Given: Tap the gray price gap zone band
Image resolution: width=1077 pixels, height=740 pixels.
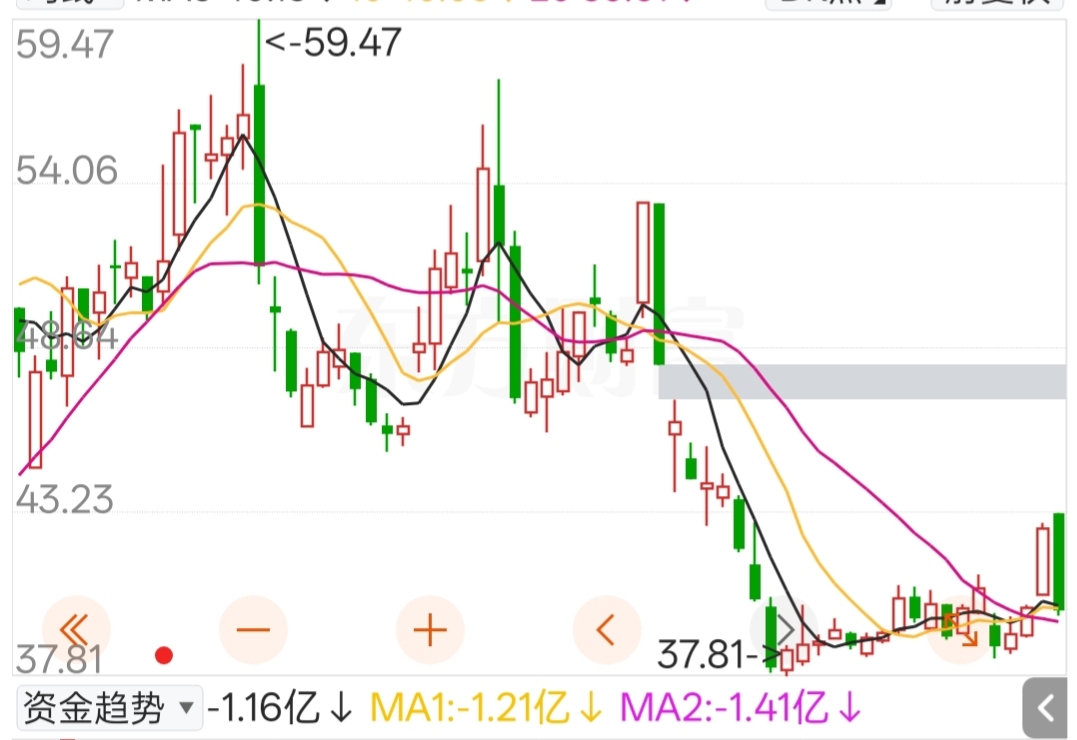Looking at the screenshot, I should tap(862, 382).
